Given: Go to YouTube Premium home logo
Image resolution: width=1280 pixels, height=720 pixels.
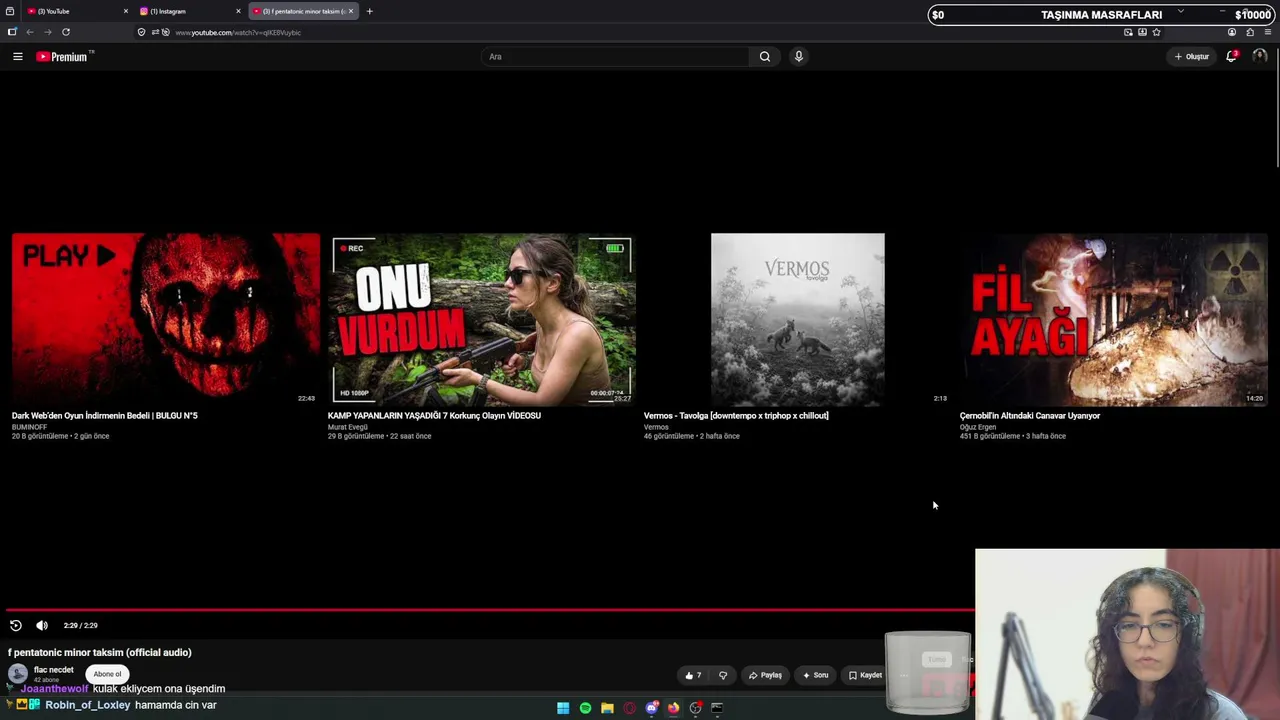Looking at the screenshot, I should (64, 57).
